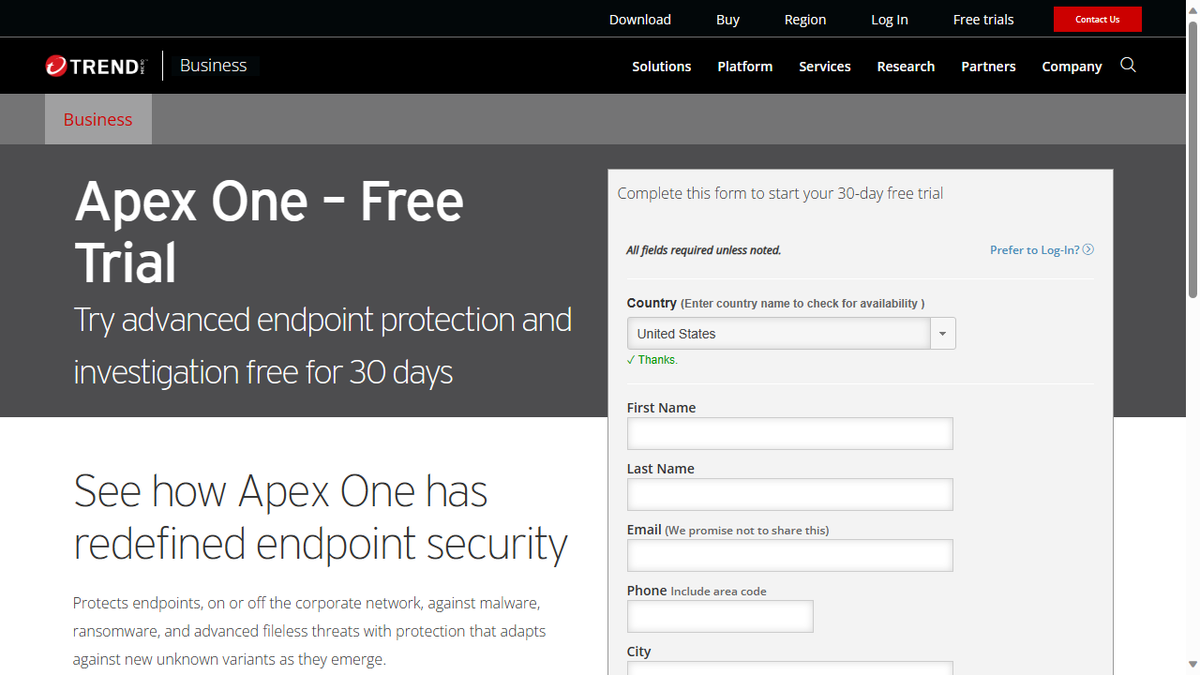Image resolution: width=1200 pixels, height=675 pixels.
Task: Click the Prefer to Log-In arrow icon
Action: pyautogui.click(x=1089, y=249)
